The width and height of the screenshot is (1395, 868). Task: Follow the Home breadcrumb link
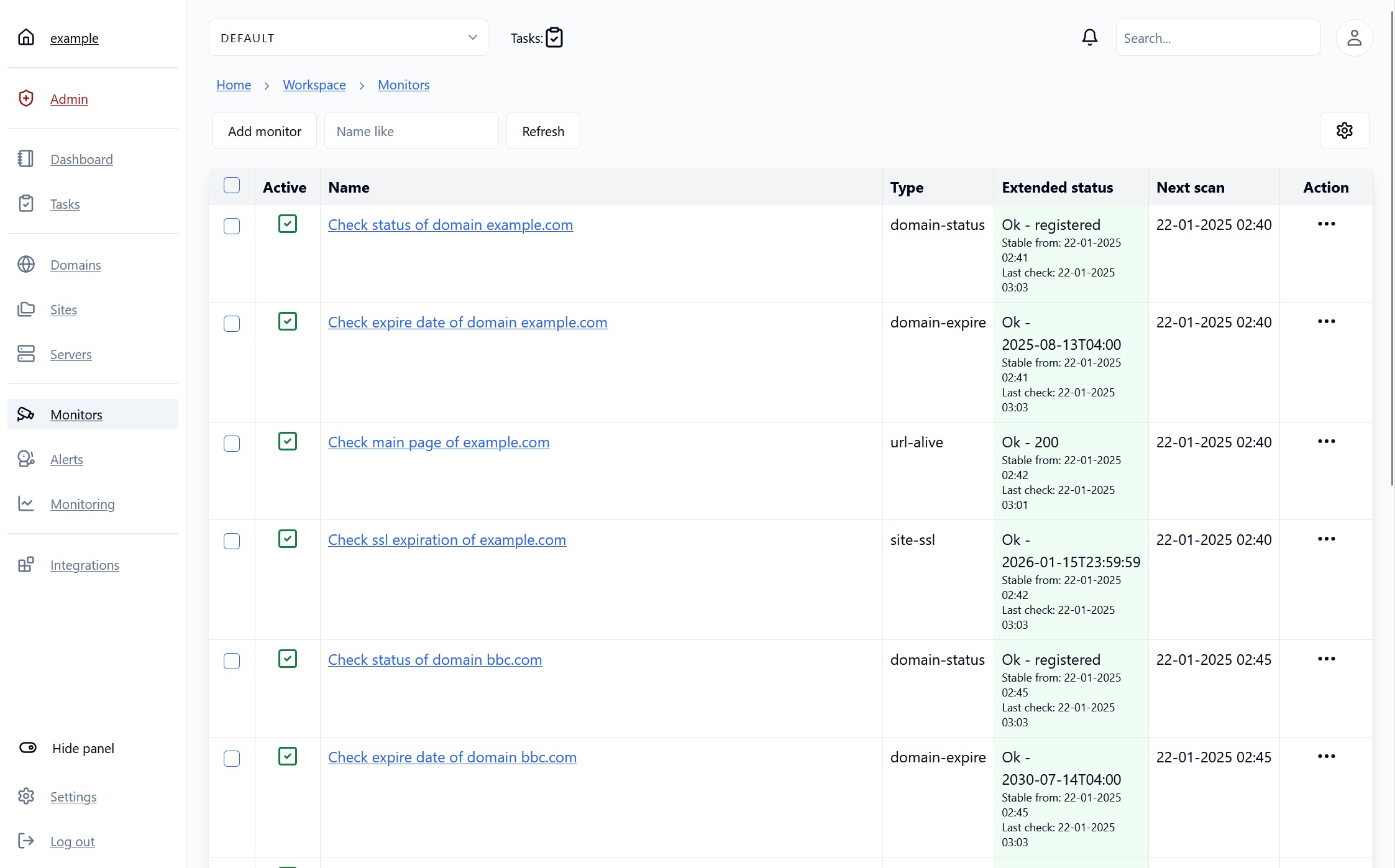[234, 85]
